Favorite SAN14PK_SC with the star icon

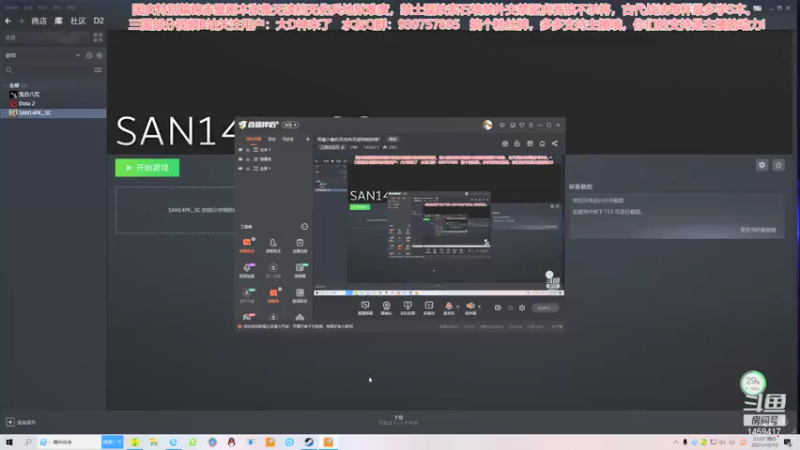[778, 165]
